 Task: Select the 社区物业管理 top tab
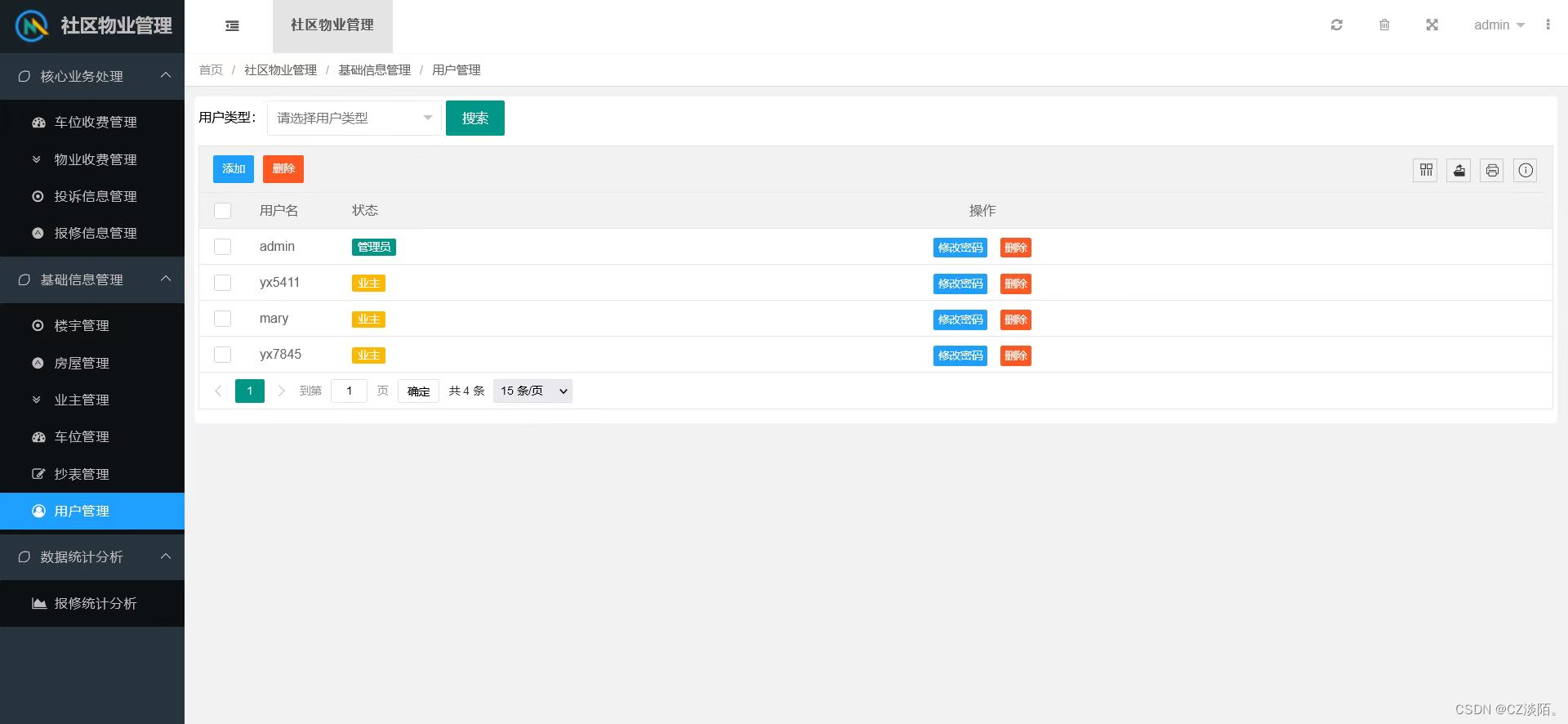(332, 26)
